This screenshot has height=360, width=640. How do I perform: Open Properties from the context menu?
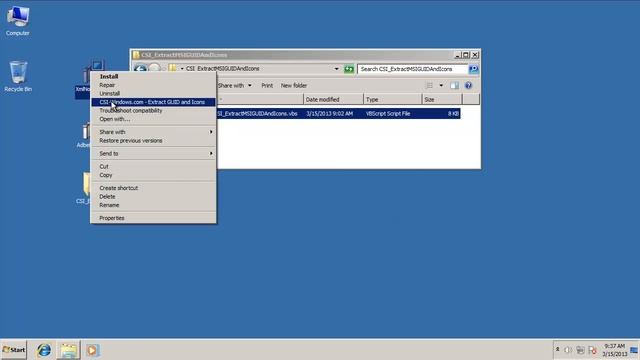click(x=153, y=218)
